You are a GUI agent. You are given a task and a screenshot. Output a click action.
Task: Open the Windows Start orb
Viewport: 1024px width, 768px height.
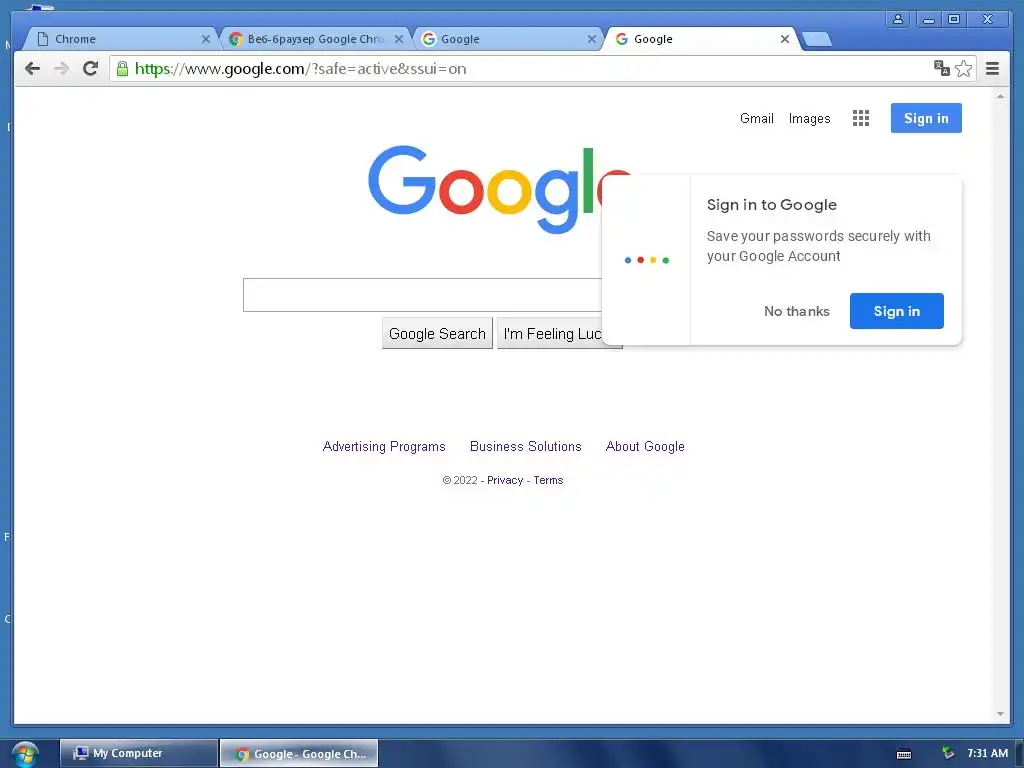pyautogui.click(x=25, y=754)
